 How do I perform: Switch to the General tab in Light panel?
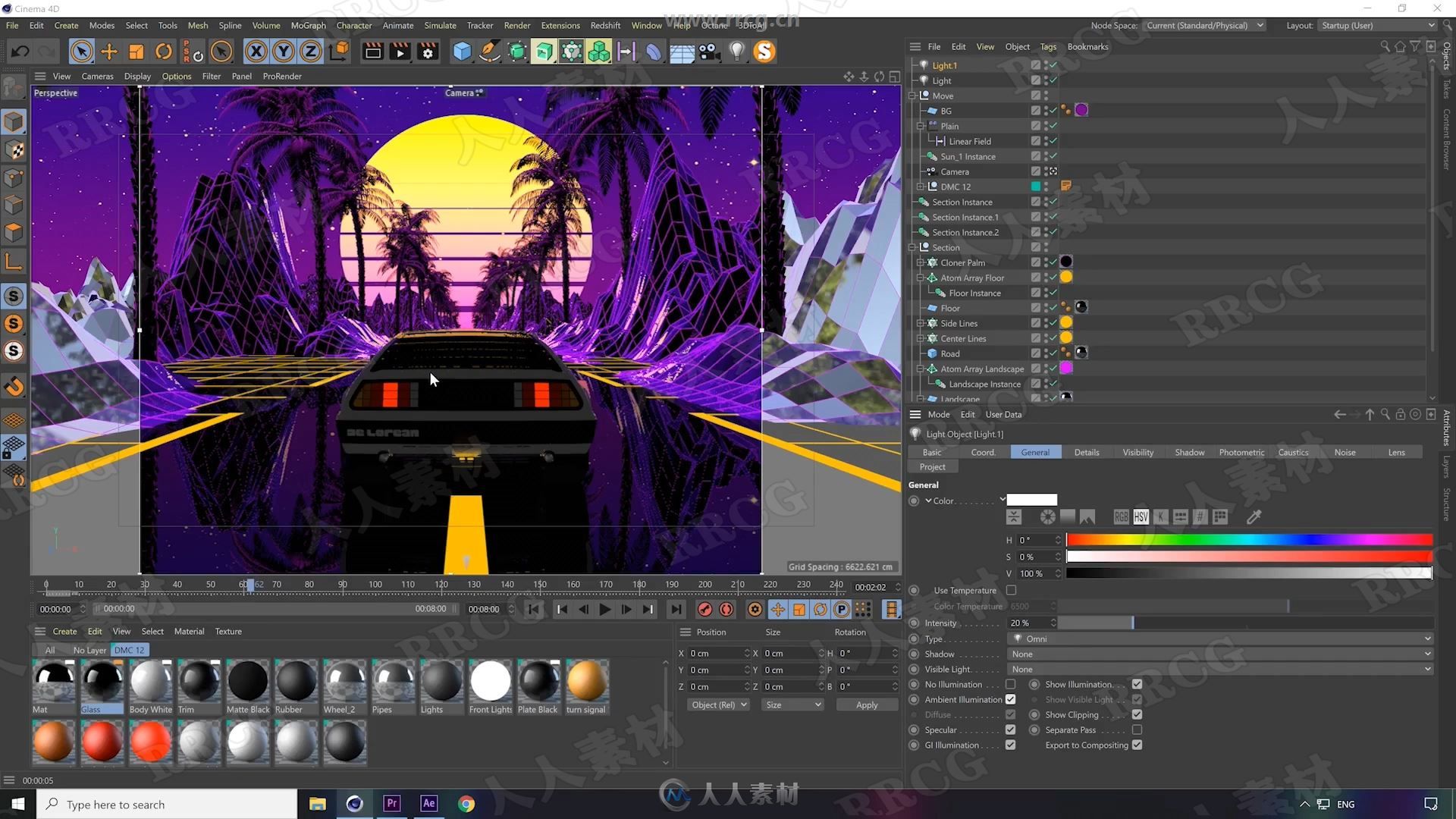[x=1035, y=452]
